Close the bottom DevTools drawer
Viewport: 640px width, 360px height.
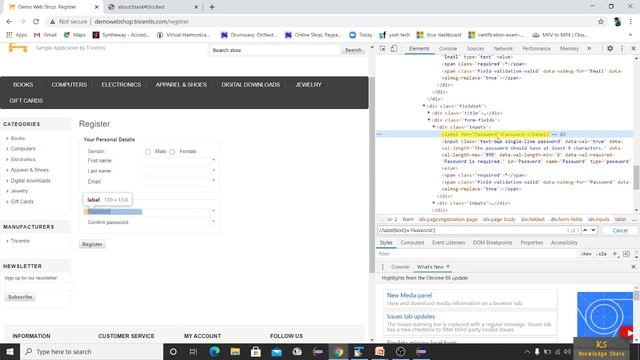[633, 267]
